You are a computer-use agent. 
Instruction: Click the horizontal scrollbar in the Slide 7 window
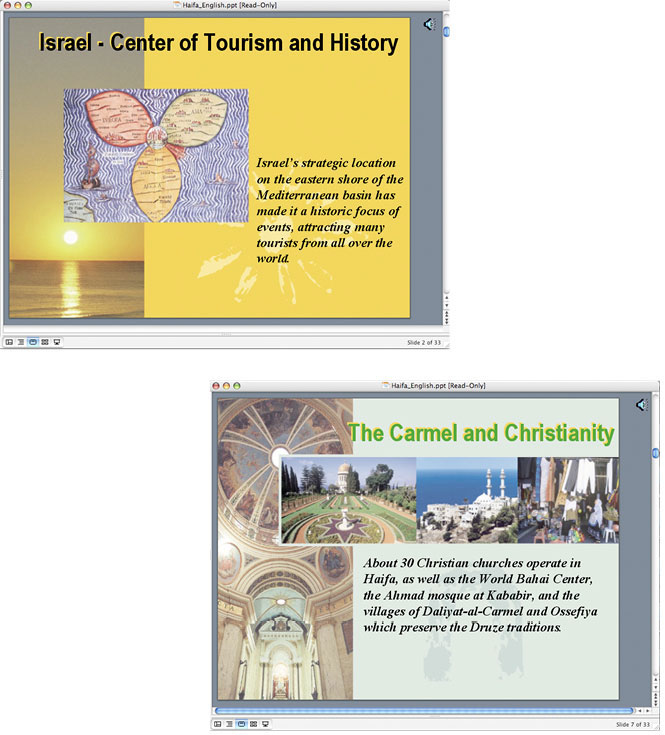point(420,711)
